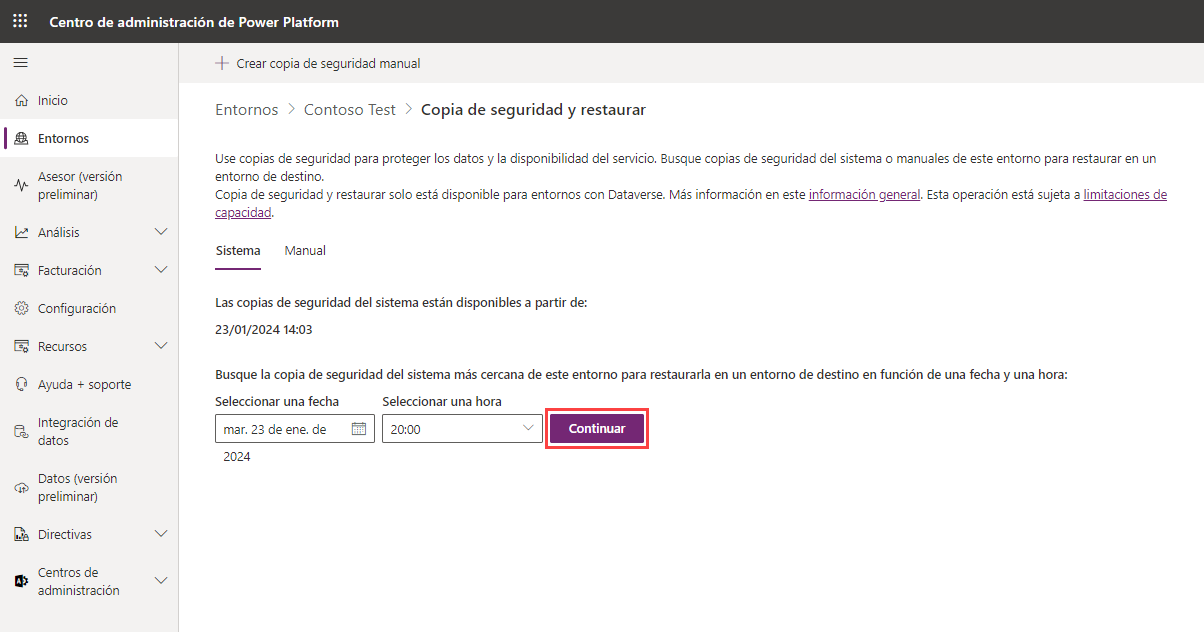This screenshot has width=1204, height=632.
Task: Expand the Facturación menu chevron
Action: (x=161, y=270)
